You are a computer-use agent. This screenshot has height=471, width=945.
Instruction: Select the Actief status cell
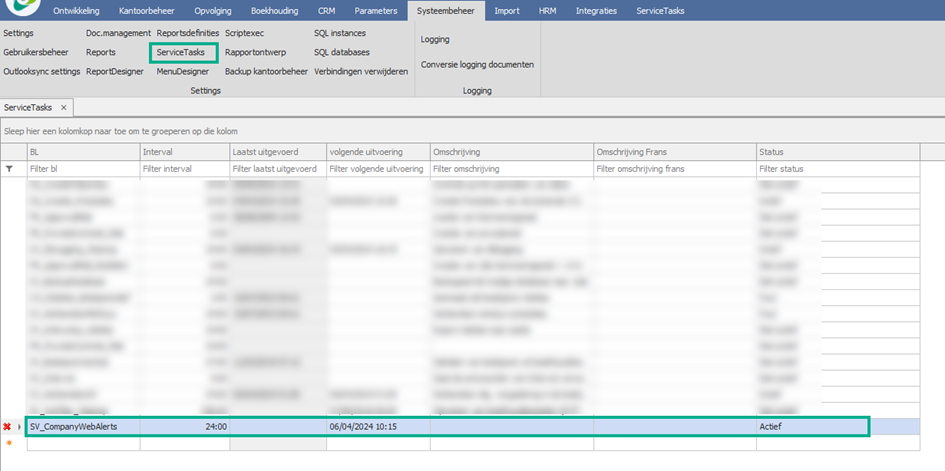coord(812,426)
